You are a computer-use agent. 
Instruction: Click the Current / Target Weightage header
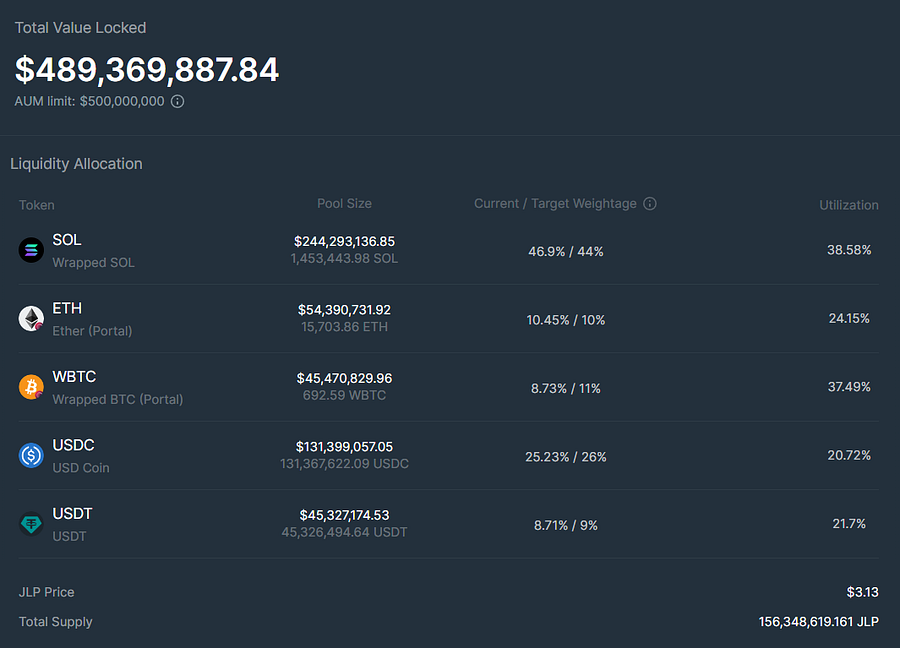pos(555,203)
